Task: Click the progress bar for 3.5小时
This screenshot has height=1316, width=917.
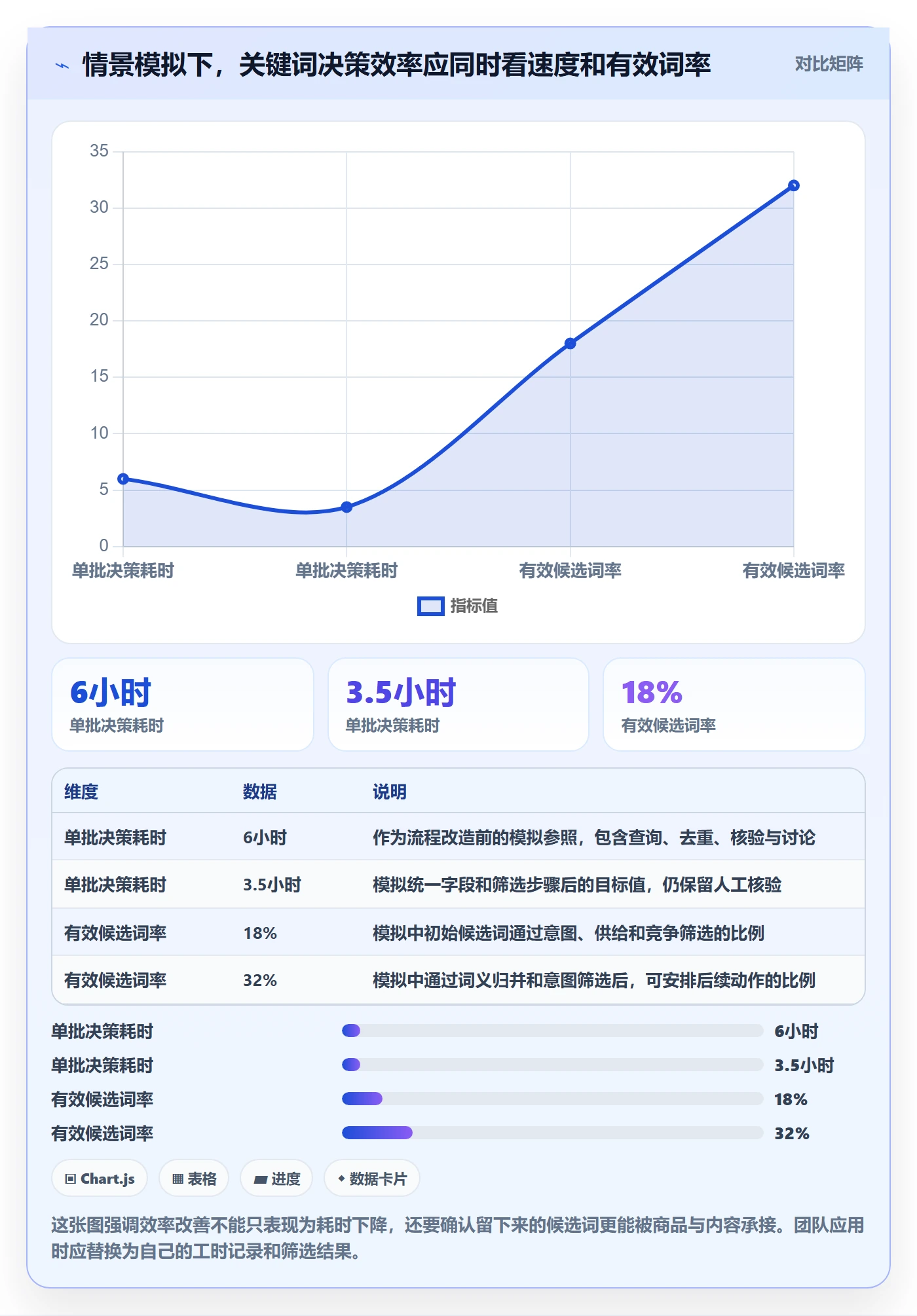Action: [552, 1065]
